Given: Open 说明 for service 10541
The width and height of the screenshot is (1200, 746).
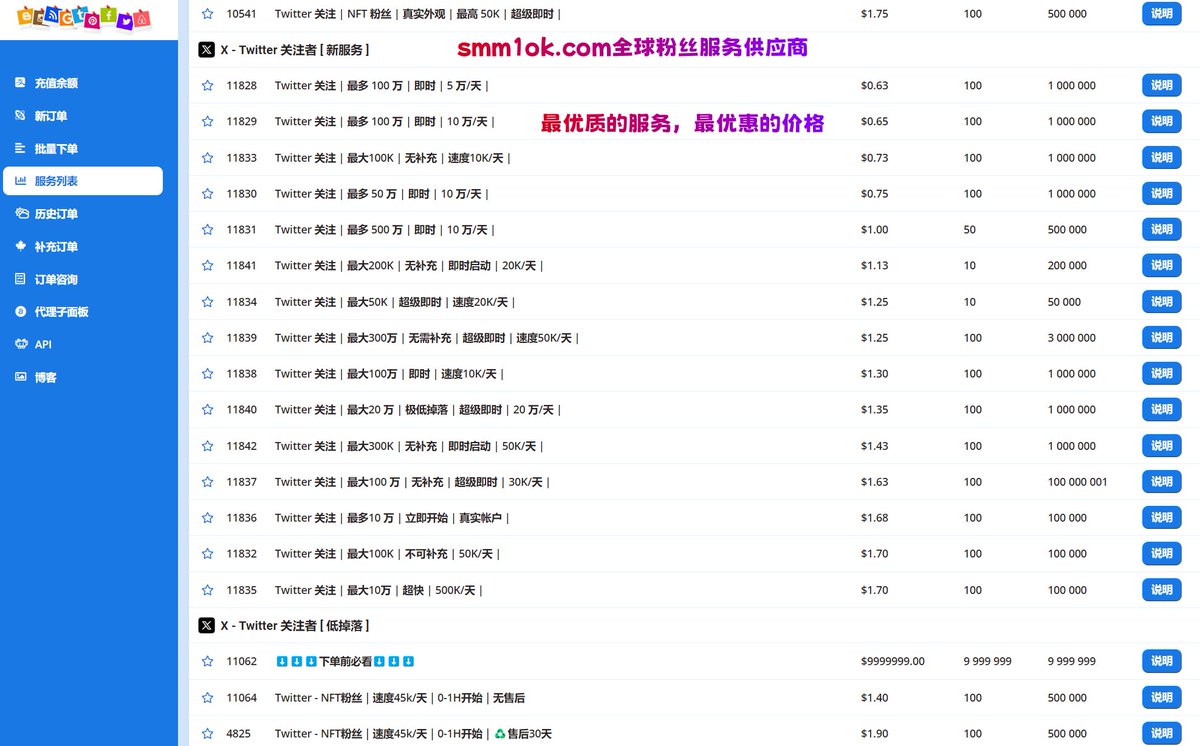Looking at the screenshot, I should pos(1161,14).
